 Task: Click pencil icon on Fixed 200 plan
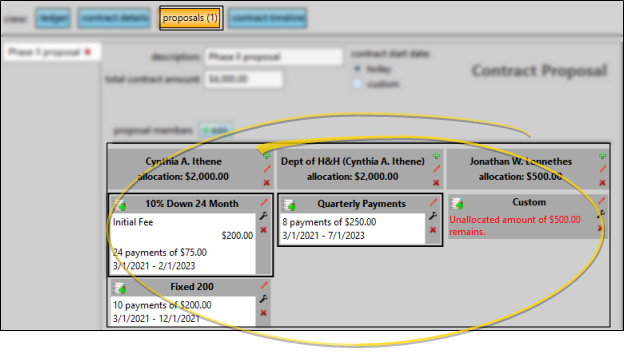(263, 285)
